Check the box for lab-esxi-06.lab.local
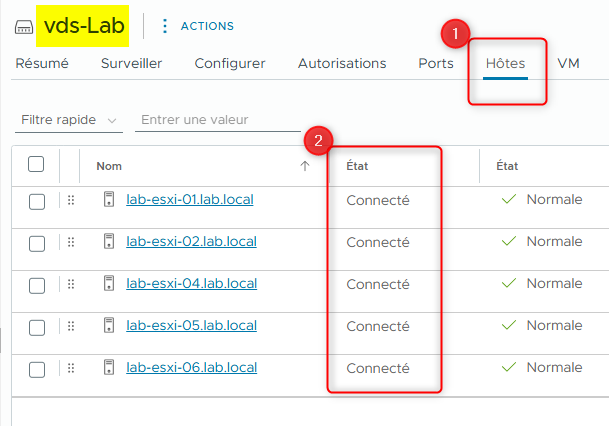This screenshot has width=609, height=426. click(37, 370)
